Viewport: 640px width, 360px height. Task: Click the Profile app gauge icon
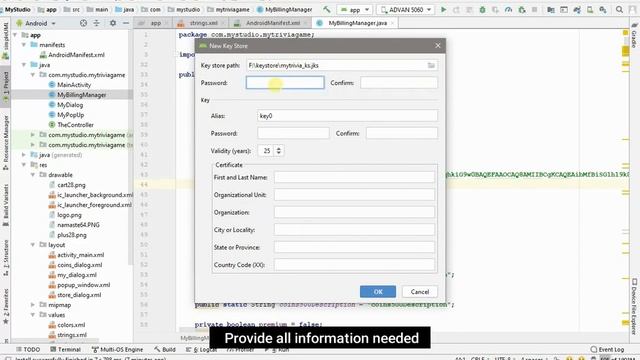pyautogui.click(x=508, y=9)
